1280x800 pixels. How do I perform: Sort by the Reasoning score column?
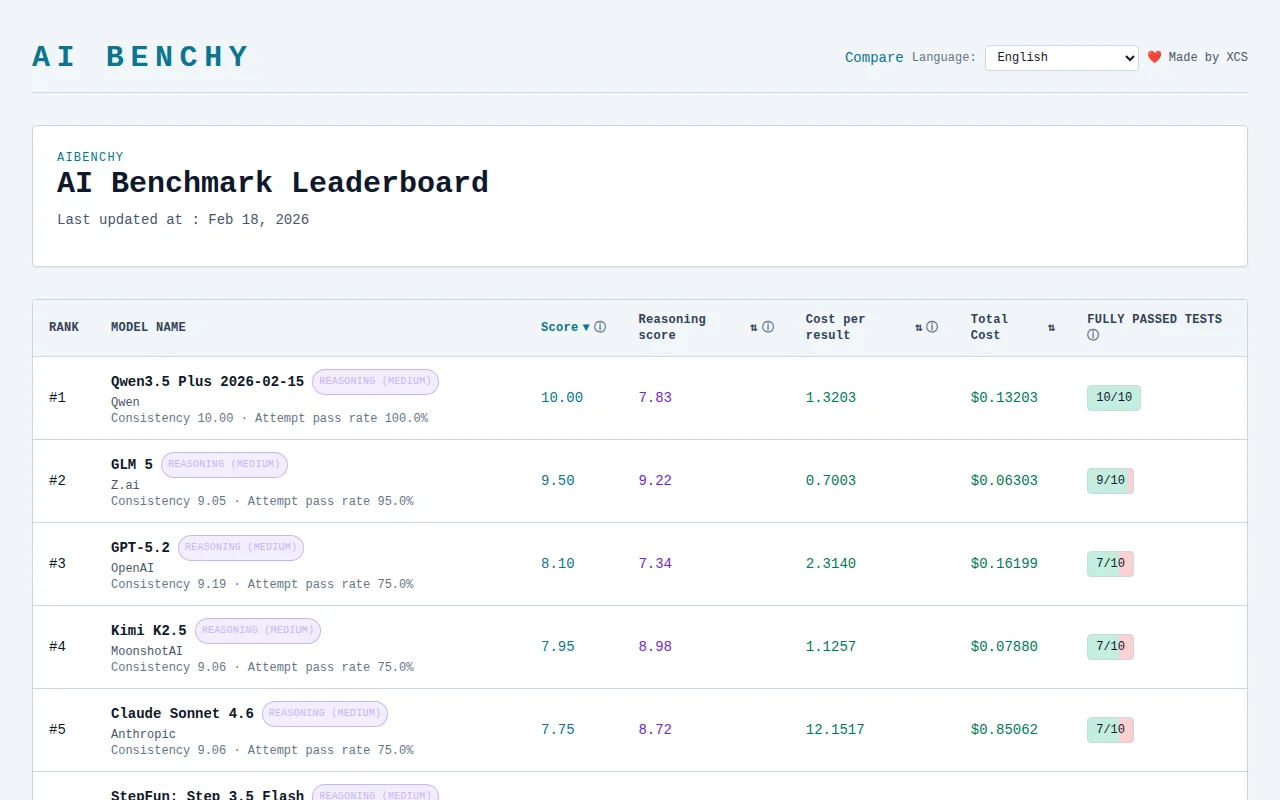click(672, 327)
